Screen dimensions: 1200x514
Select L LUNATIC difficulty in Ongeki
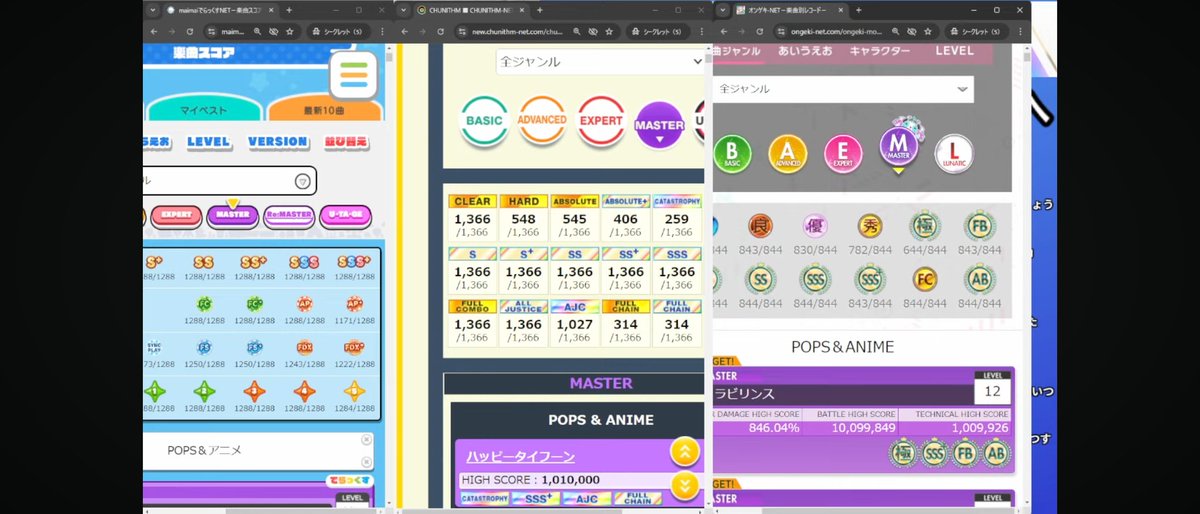click(x=953, y=153)
